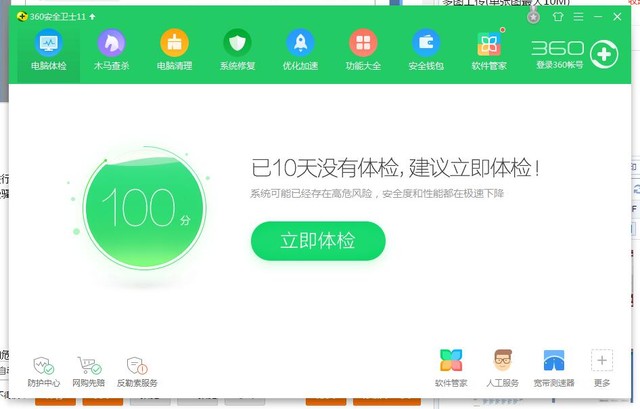The image size is (640, 409).
Task: Open 网购先赔 shopping protection
Action: [x=89, y=372]
